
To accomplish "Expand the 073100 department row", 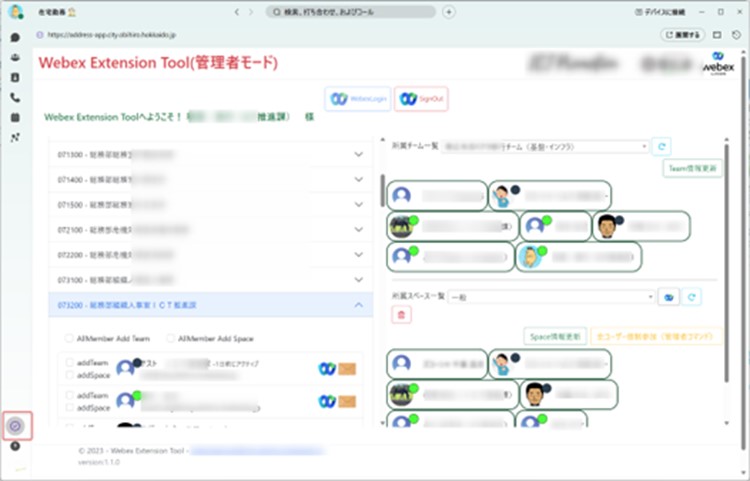I will coord(211,280).
